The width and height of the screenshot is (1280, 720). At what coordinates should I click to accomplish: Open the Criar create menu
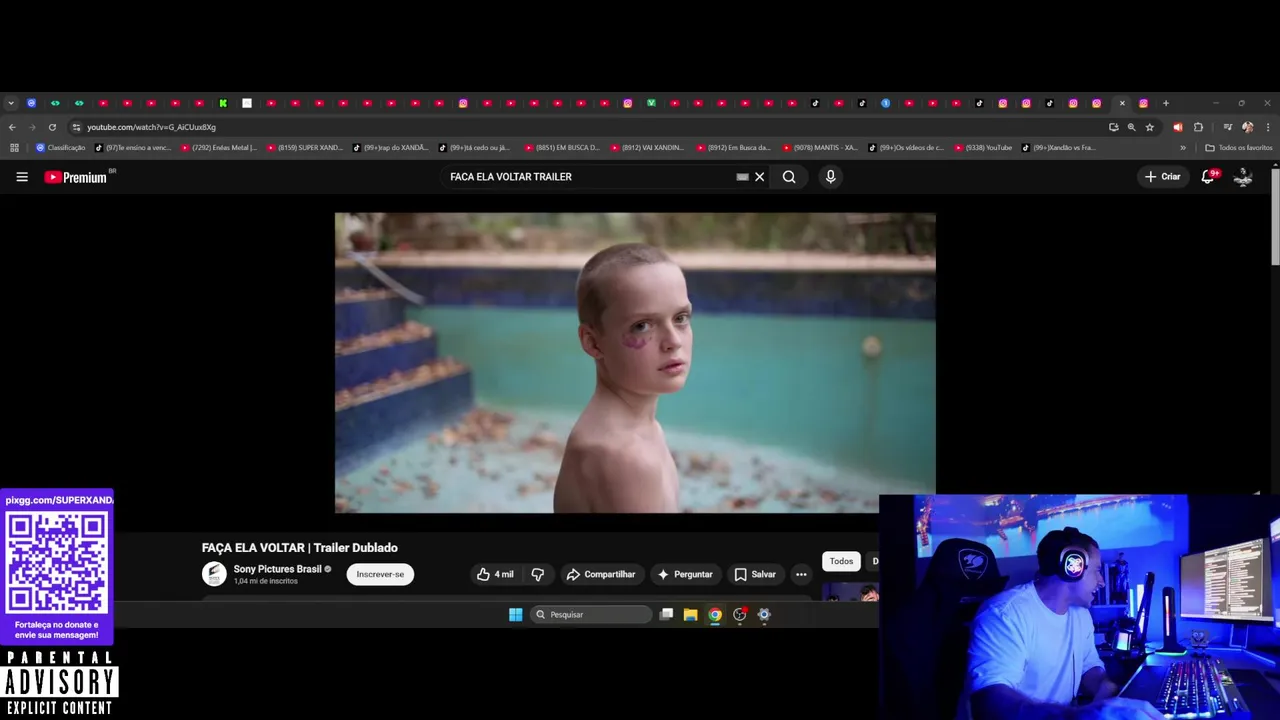(1163, 177)
